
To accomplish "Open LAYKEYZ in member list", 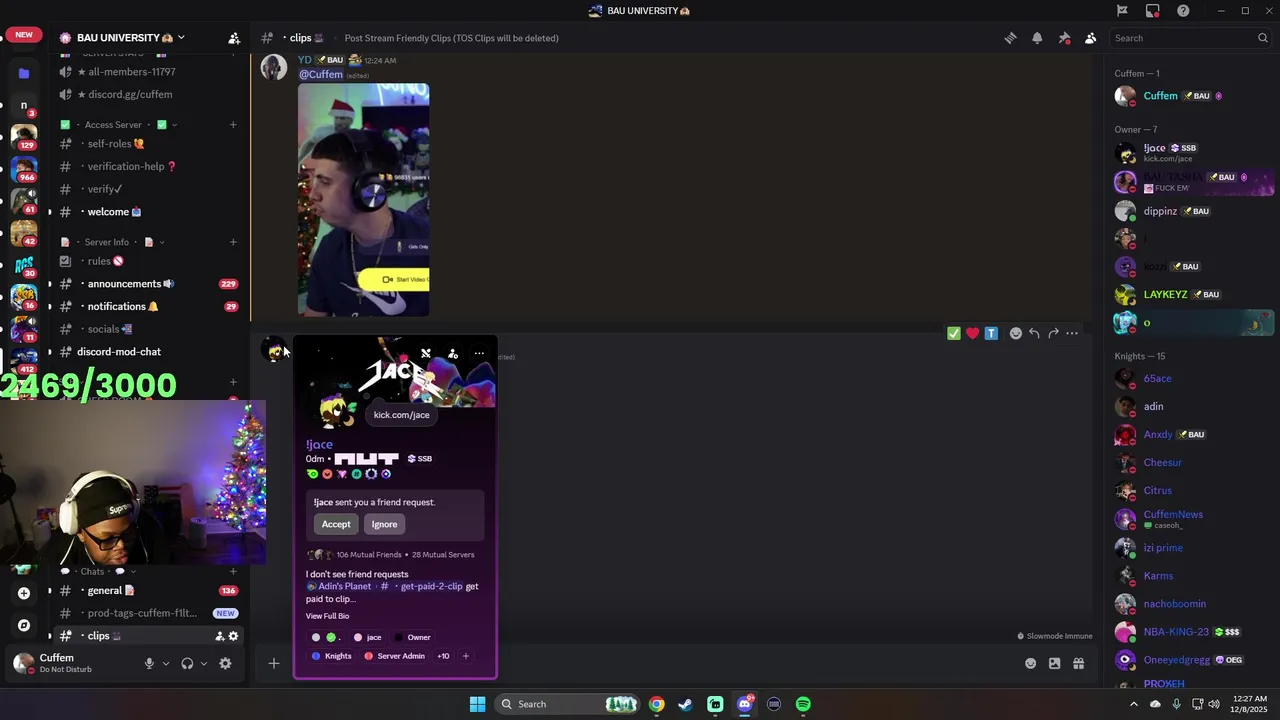I will pyautogui.click(x=1193, y=295).
